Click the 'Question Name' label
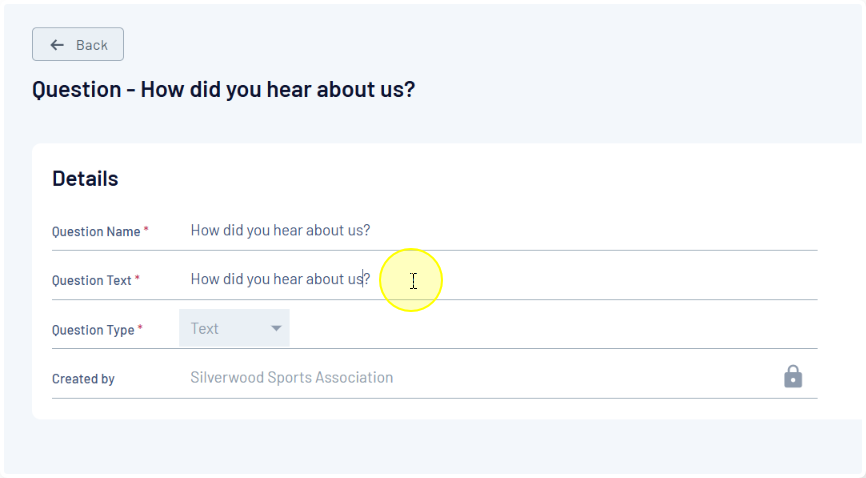 click(x=96, y=232)
